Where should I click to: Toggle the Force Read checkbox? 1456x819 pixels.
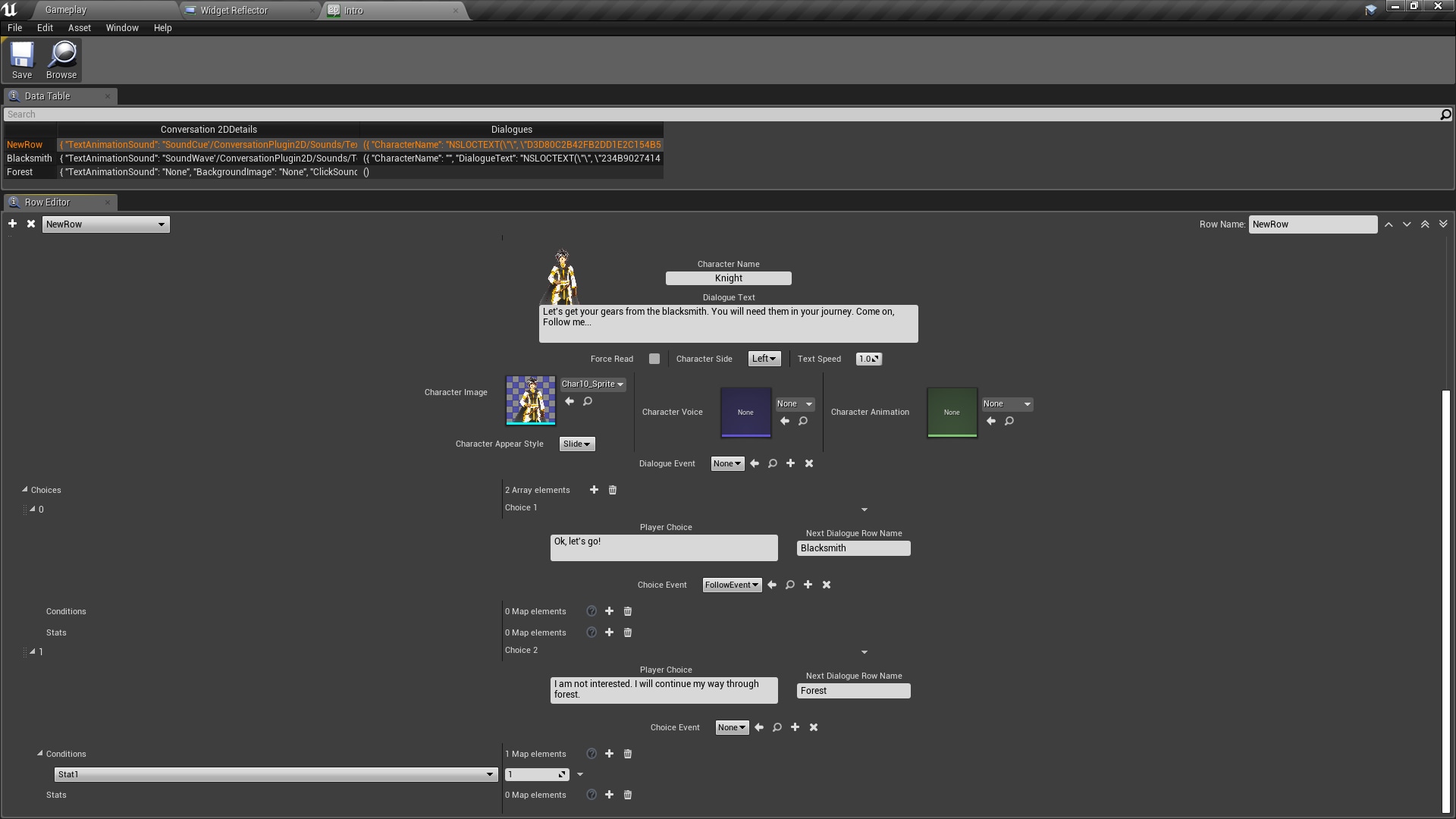654,359
